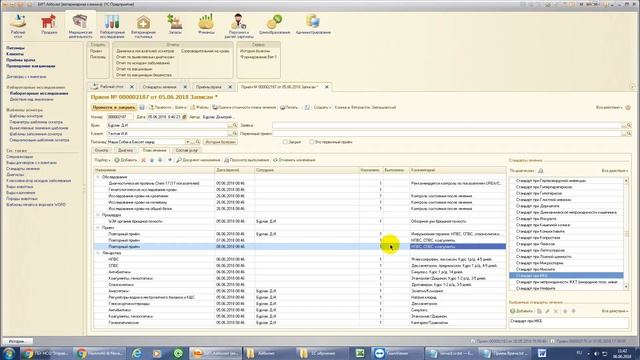Collapse the Приём group in the plan

tap(98, 227)
